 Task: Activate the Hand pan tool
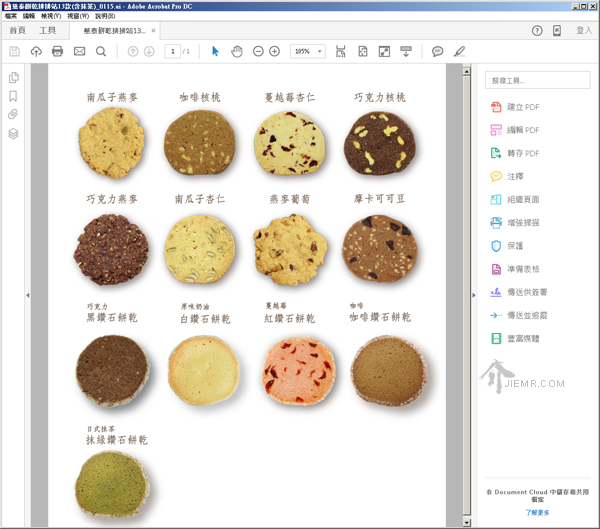(237, 51)
